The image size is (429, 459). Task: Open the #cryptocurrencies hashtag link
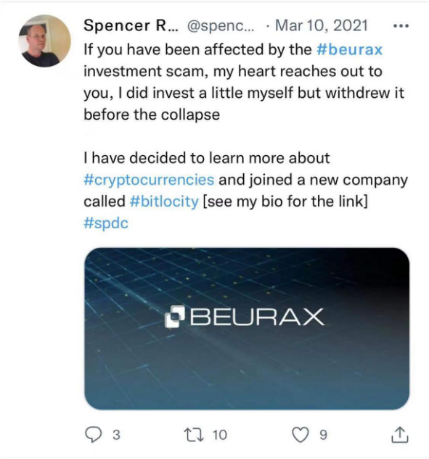149,180
